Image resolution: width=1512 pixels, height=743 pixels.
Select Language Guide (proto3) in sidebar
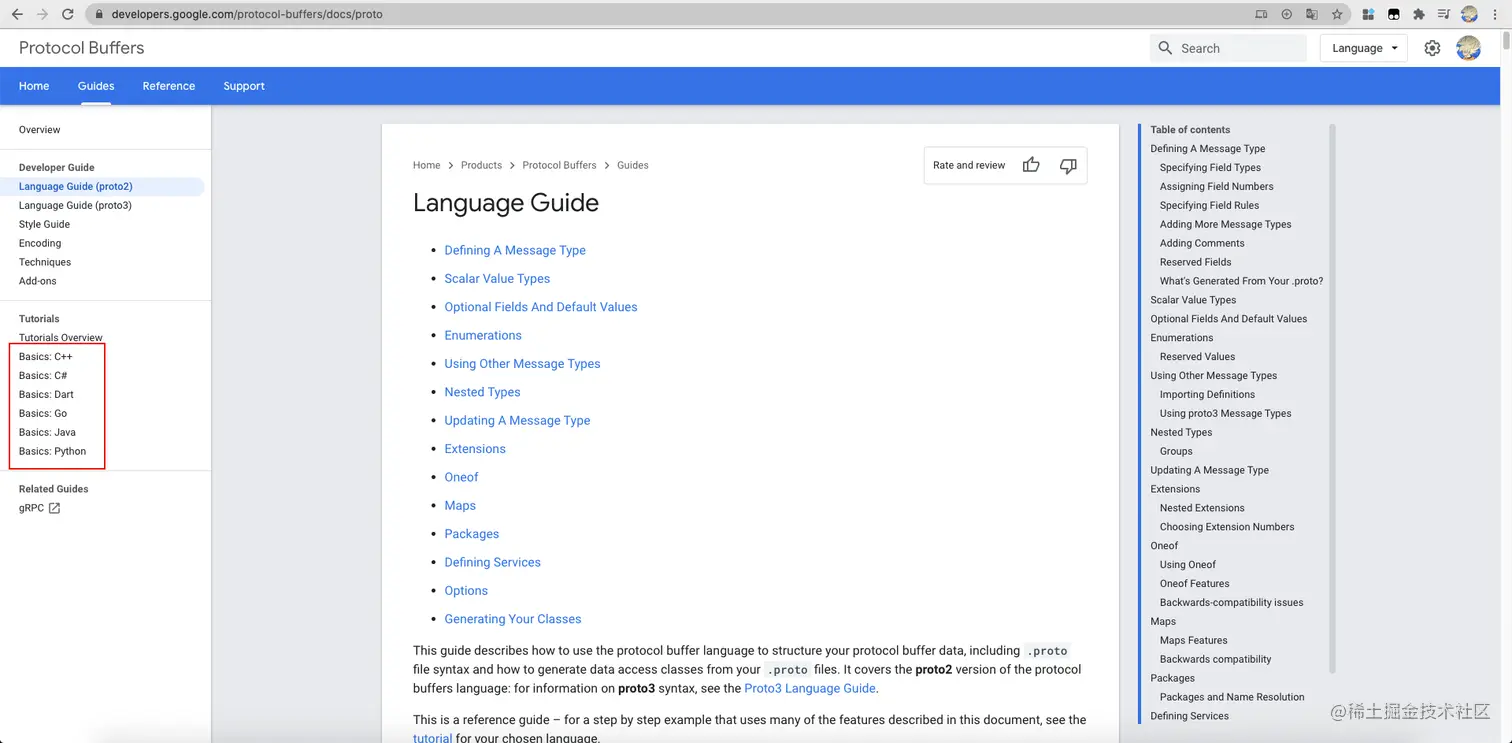[x=75, y=205]
